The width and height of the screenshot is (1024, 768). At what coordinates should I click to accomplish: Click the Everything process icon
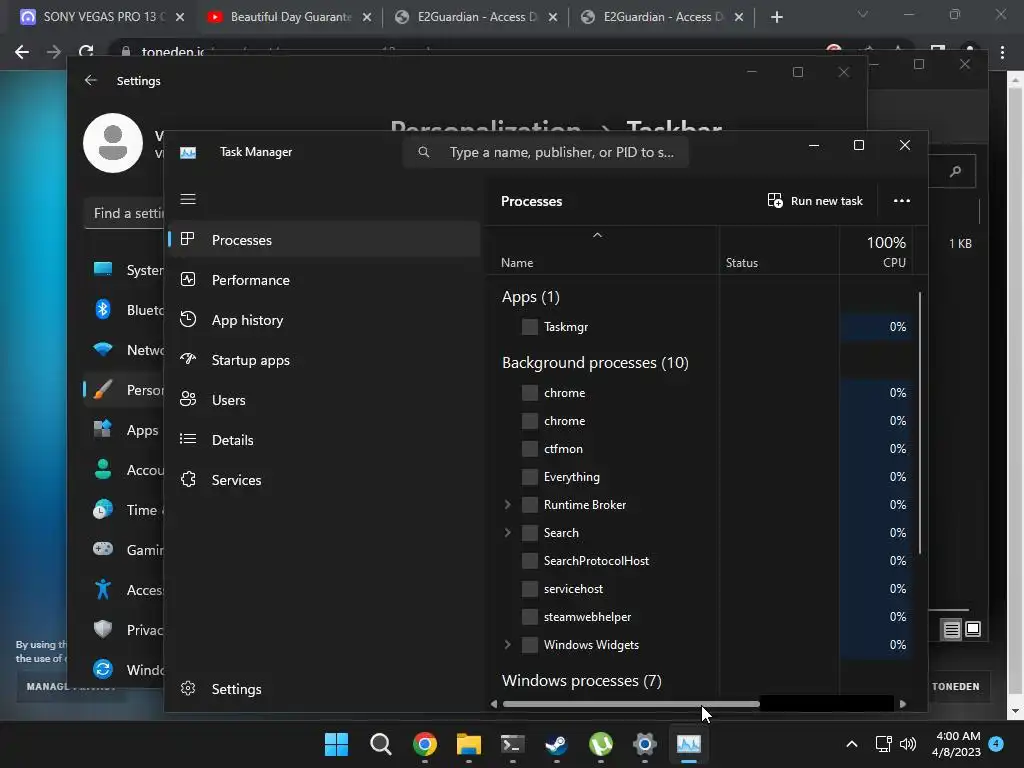tap(530, 477)
